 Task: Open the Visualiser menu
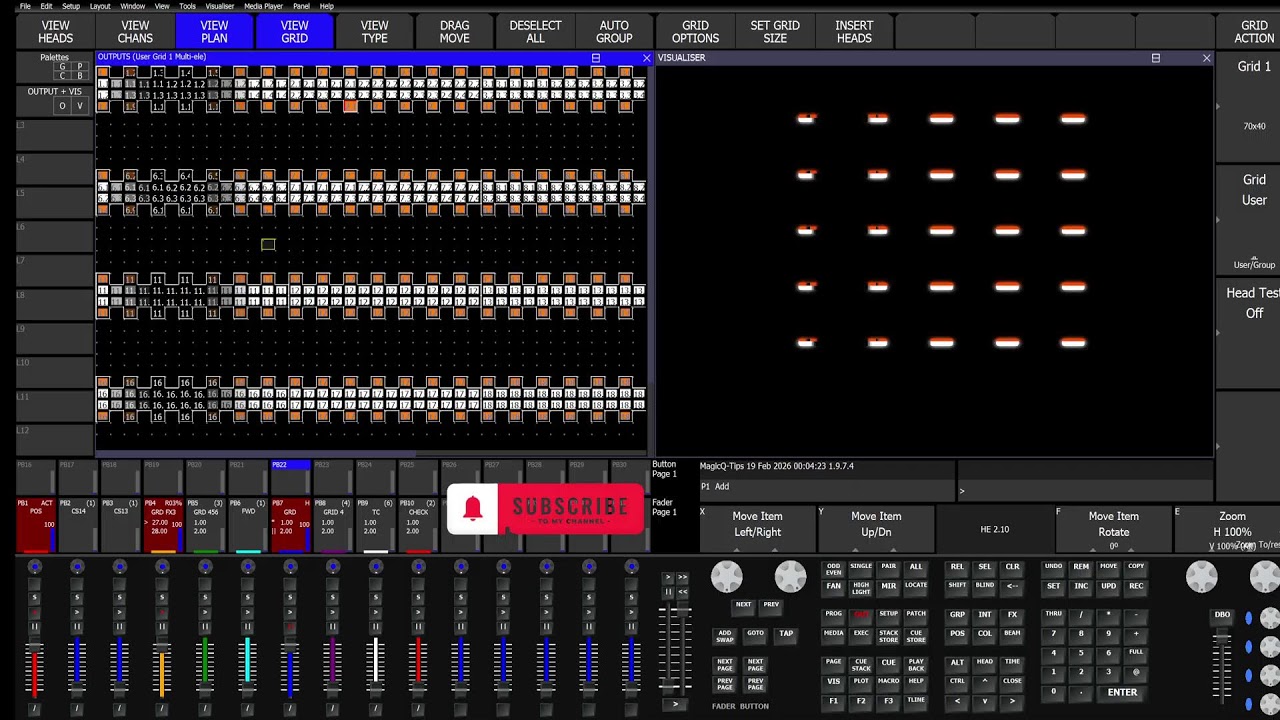[x=220, y=6]
